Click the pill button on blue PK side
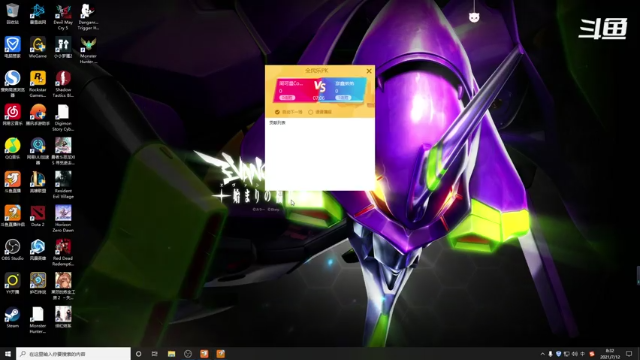640x360 pixels. click(343, 98)
